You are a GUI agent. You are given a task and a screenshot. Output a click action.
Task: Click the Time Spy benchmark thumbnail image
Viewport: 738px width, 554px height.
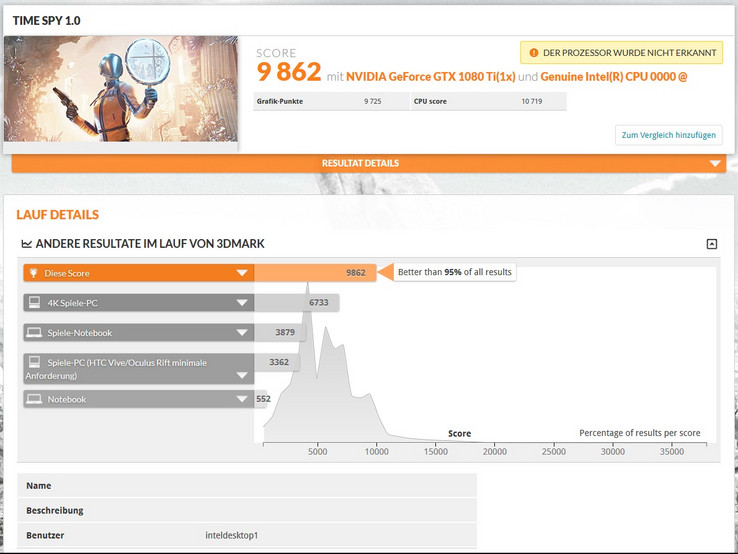click(x=121, y=89)
